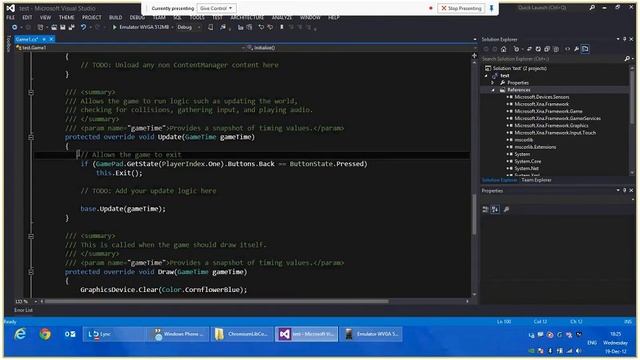The image size is (640, 360).
Task: Open the Give Control dropdown
Action: (x=216, y=8)
